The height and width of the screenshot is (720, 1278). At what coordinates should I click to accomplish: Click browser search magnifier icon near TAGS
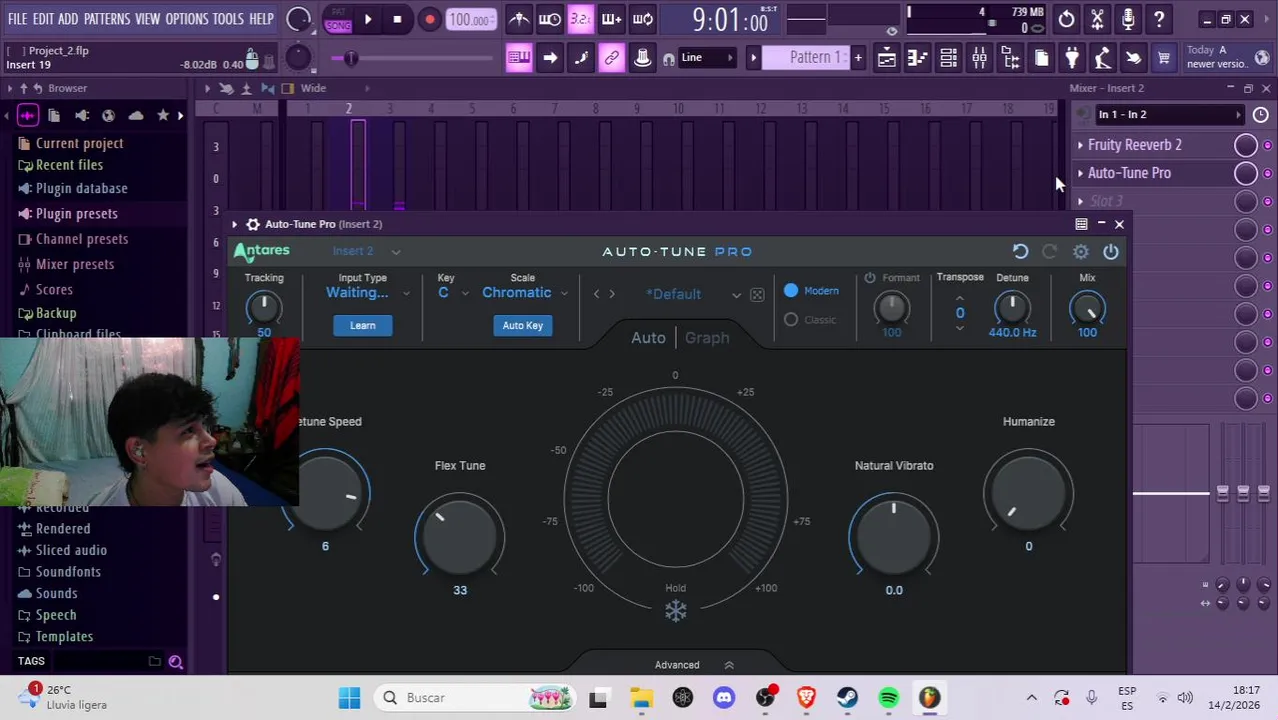pos(176,661)
